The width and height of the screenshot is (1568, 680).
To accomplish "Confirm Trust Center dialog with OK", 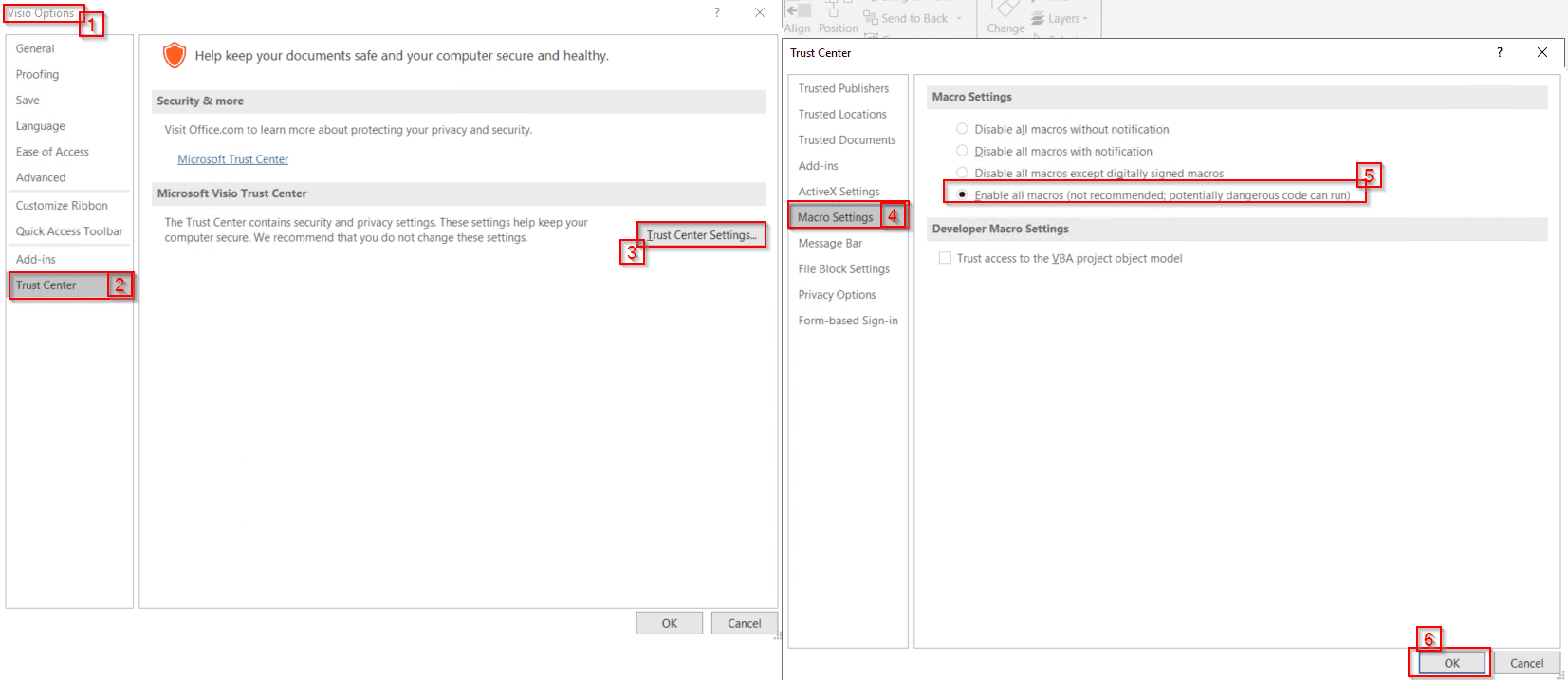I will tap(1451, 663).
